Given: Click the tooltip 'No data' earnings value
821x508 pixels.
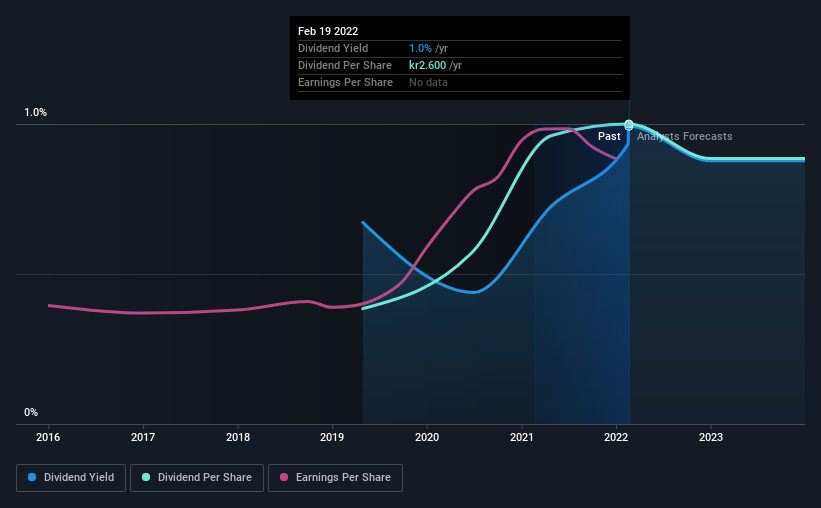Looking at the screenshot, I should point(428,82).
